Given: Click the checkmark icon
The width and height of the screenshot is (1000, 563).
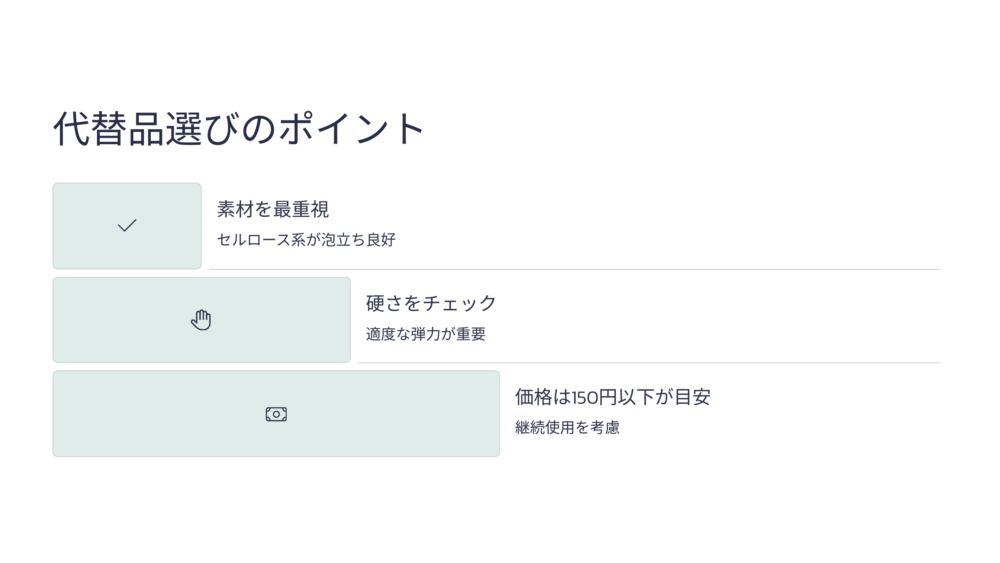Looking at the screenshot, I should (127, 226).
